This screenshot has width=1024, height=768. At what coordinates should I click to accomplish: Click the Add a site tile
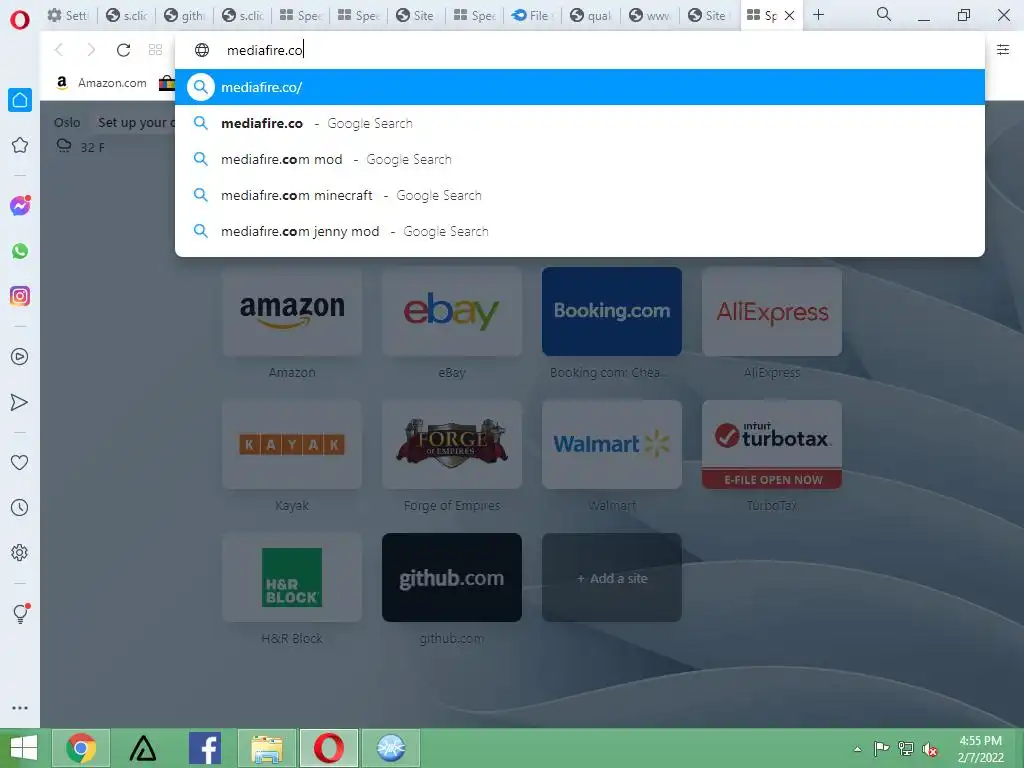point(612,578)
